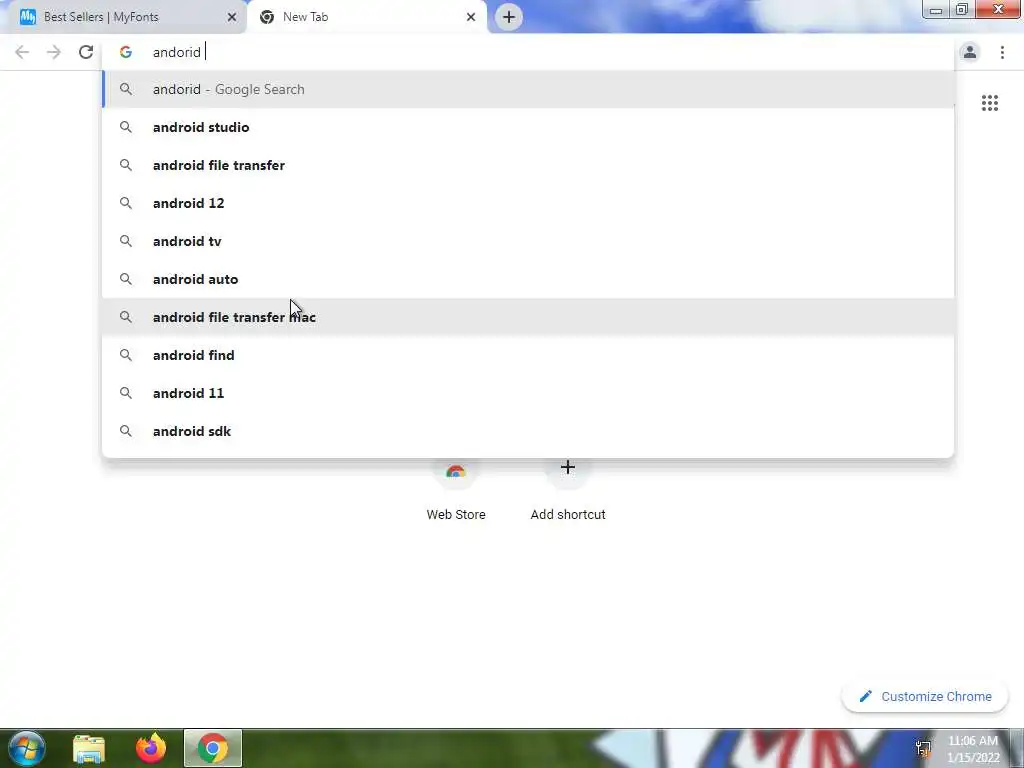1024x768 pixels.
Task: Launch Firefox from the taskbar
Action: [x=151, y=748]
